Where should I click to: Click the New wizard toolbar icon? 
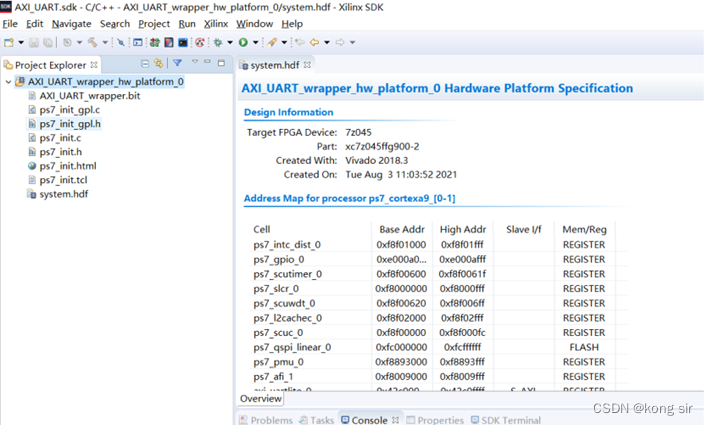tap(9, 42)
